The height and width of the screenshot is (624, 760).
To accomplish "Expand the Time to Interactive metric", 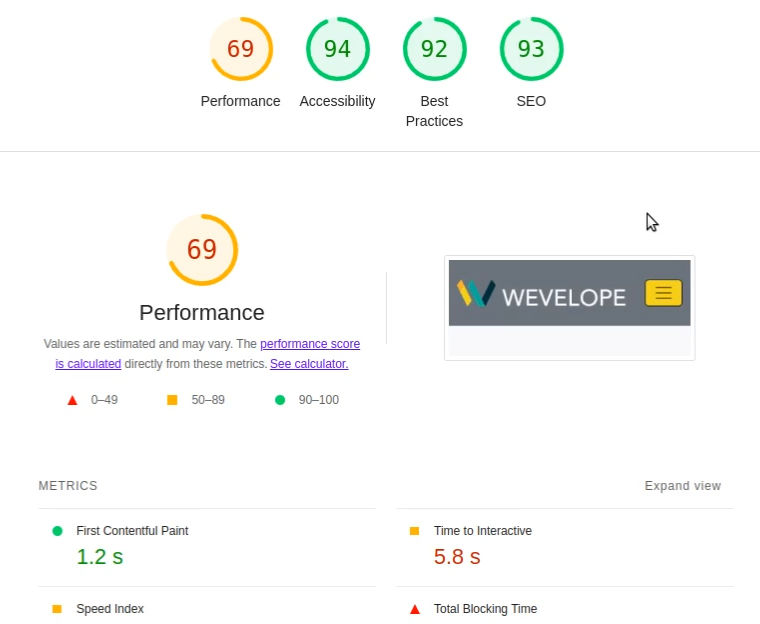I will 482,531.
